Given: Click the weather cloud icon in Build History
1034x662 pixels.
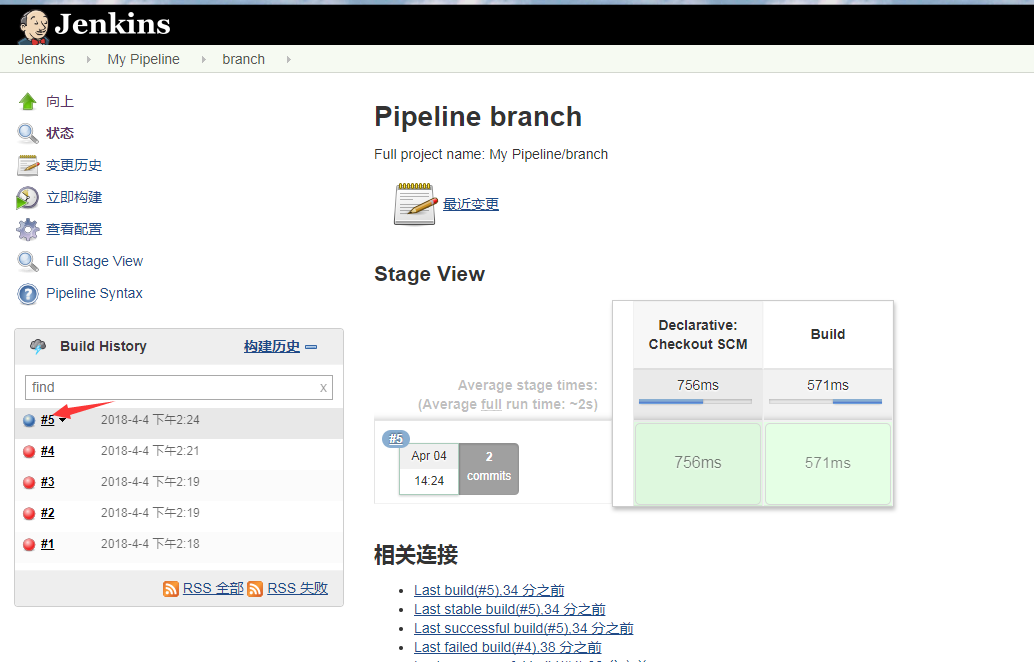Looking at the screenshot, I should (x=38, y=346).
